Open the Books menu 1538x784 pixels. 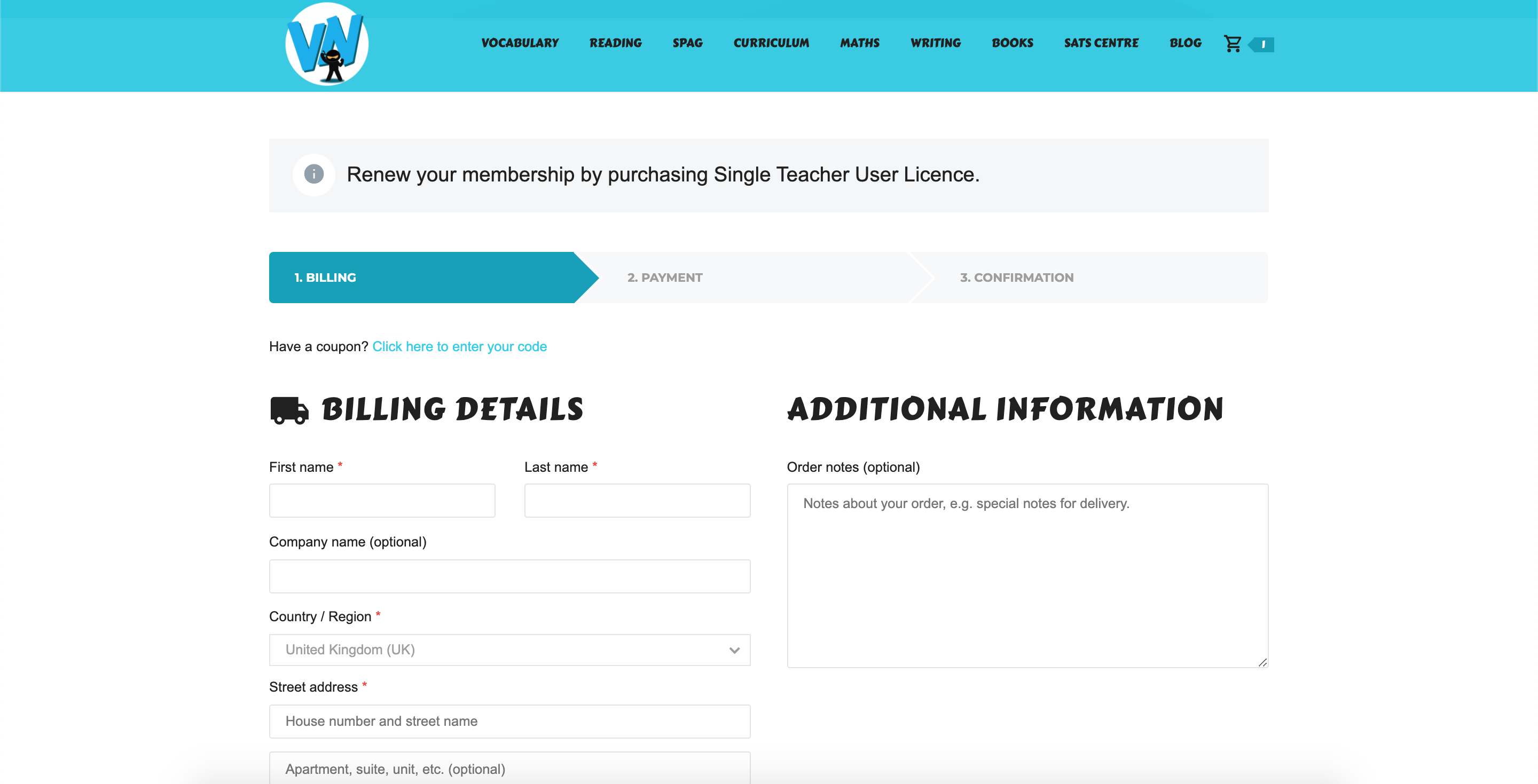1012,43
